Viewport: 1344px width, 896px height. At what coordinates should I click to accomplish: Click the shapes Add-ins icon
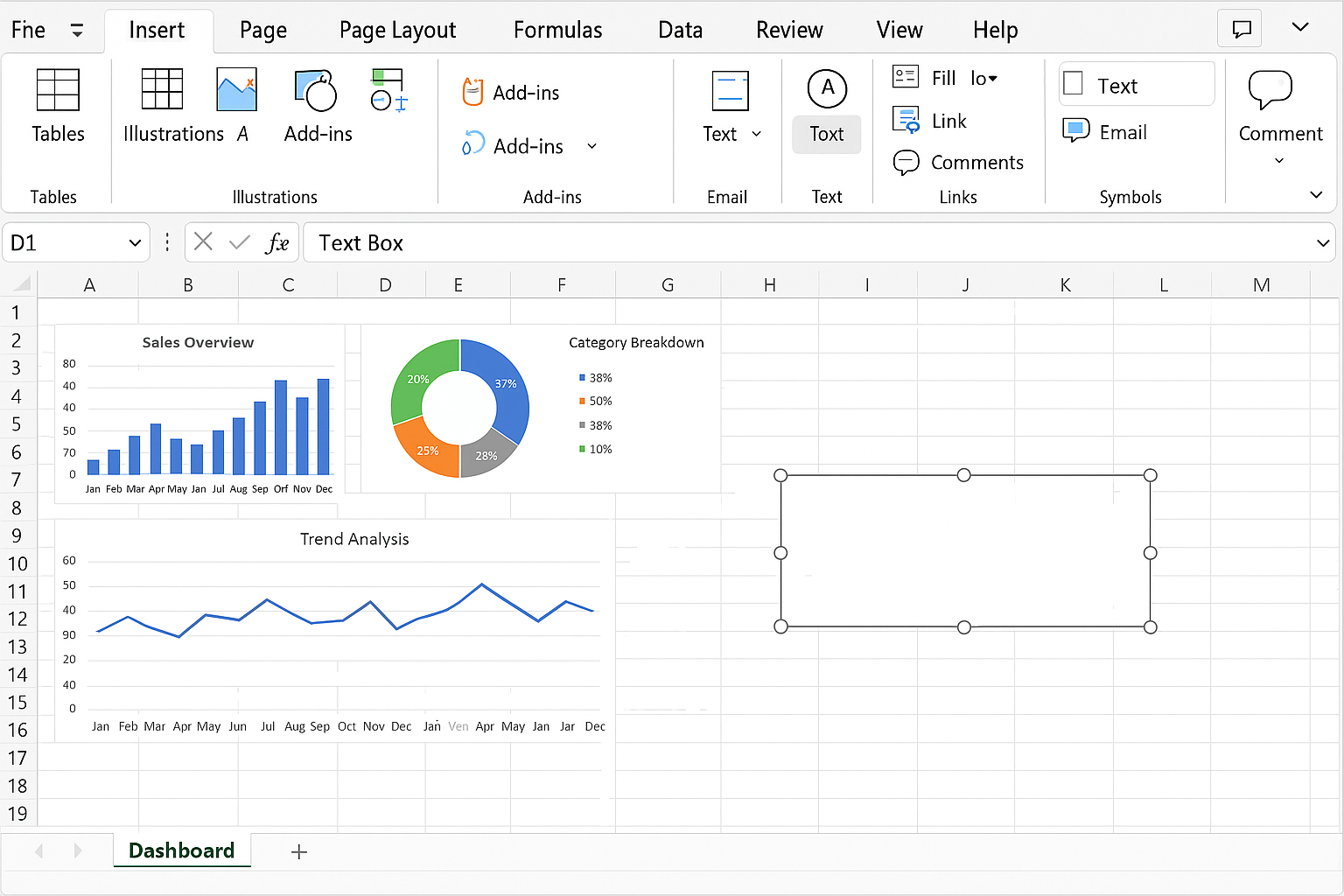tap(316, 90)
